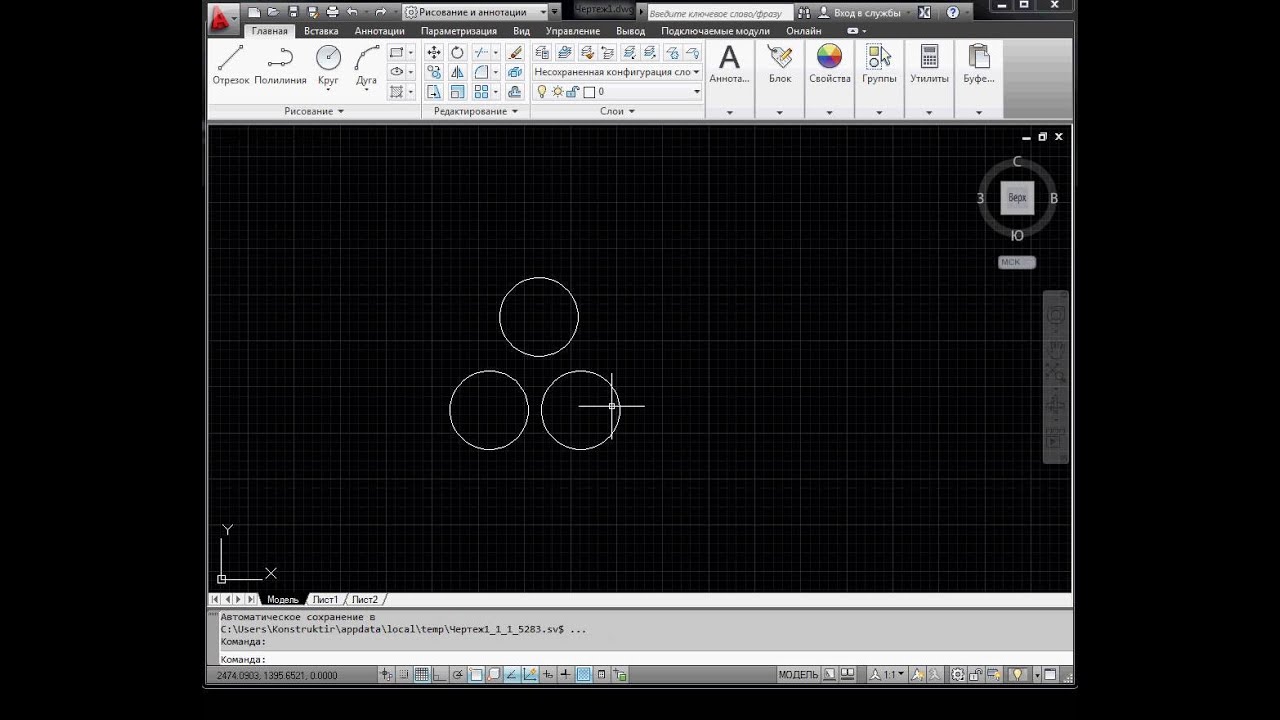The width and height of the screenshot is (1280, 720).
Task: Click the Команда command line input
Action: [645, 660]
